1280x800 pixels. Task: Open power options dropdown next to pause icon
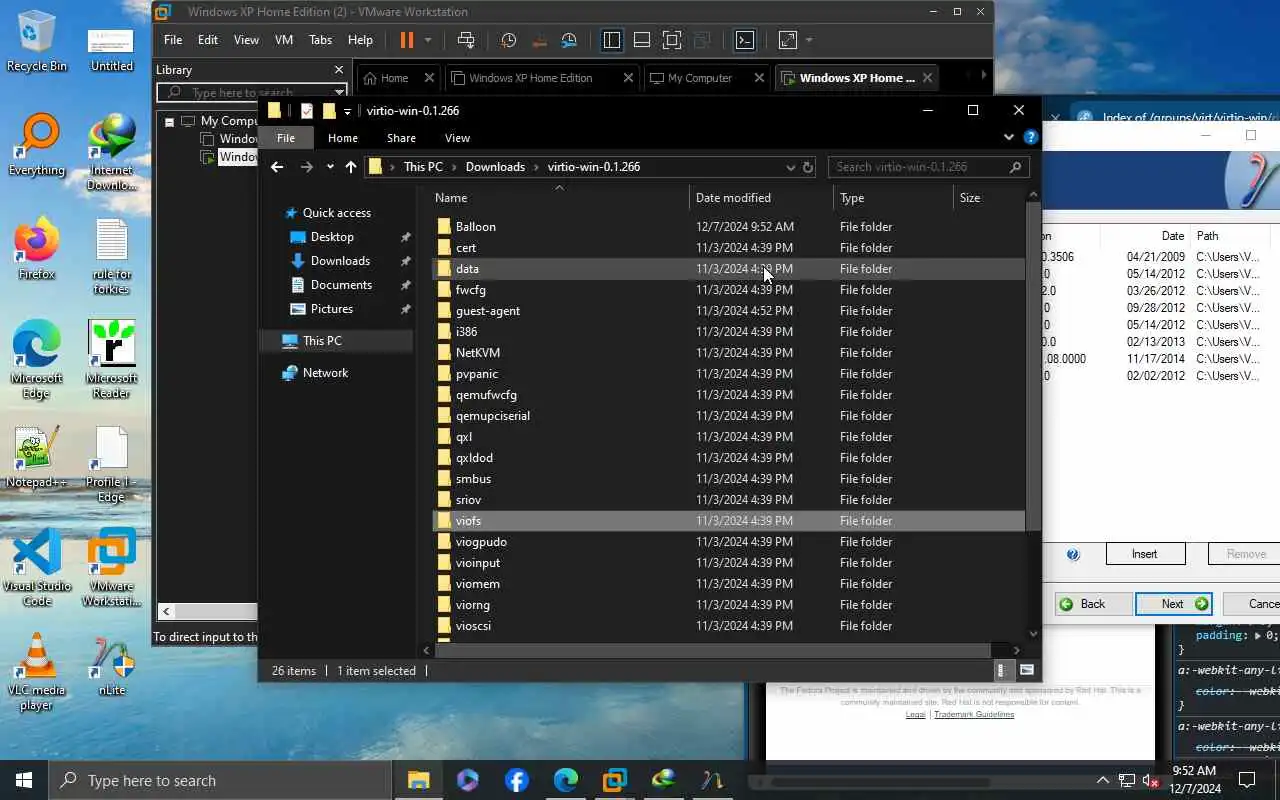428,40
